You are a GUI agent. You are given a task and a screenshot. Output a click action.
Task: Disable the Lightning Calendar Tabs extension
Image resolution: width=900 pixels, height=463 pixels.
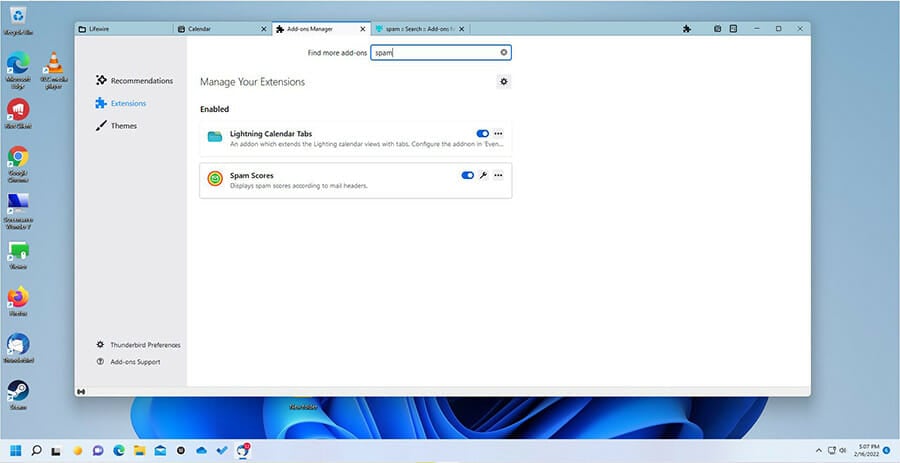point(483,134)
